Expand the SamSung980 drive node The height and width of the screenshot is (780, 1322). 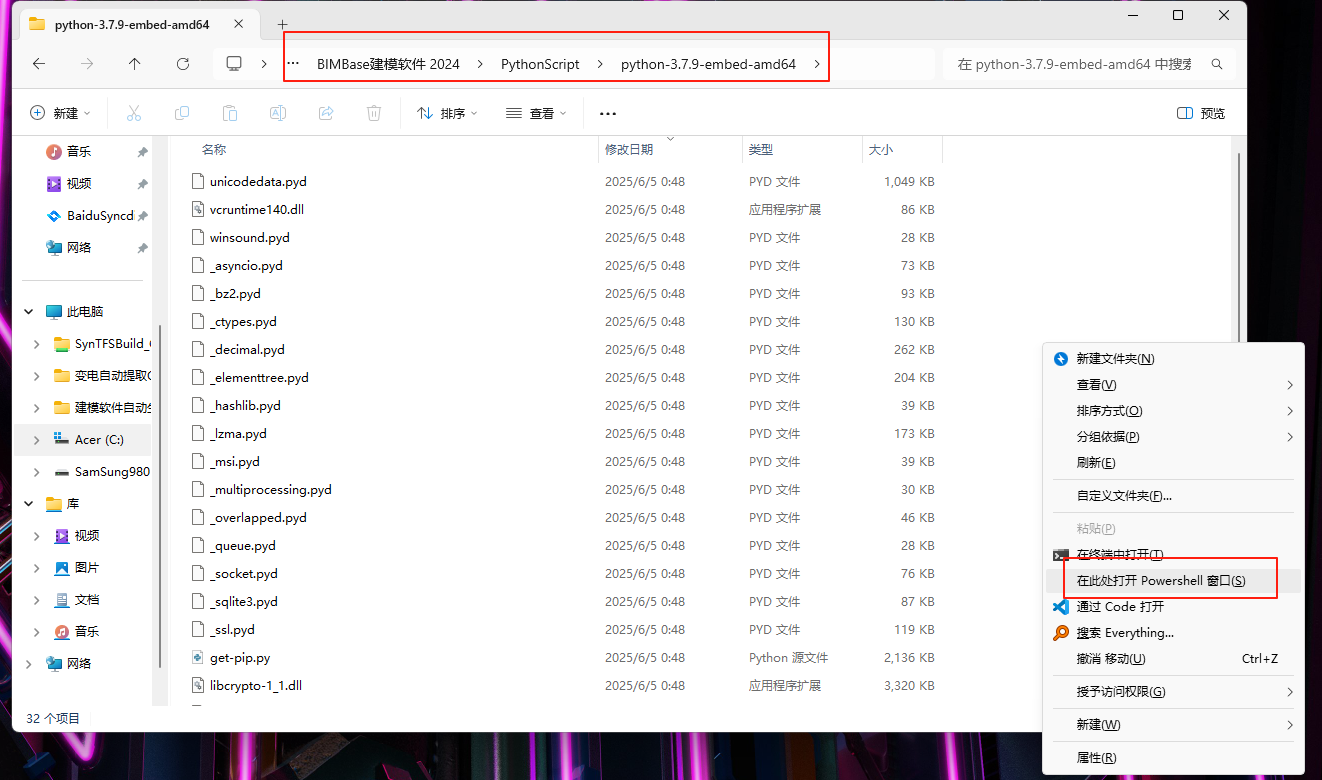(x=37, y=472)
